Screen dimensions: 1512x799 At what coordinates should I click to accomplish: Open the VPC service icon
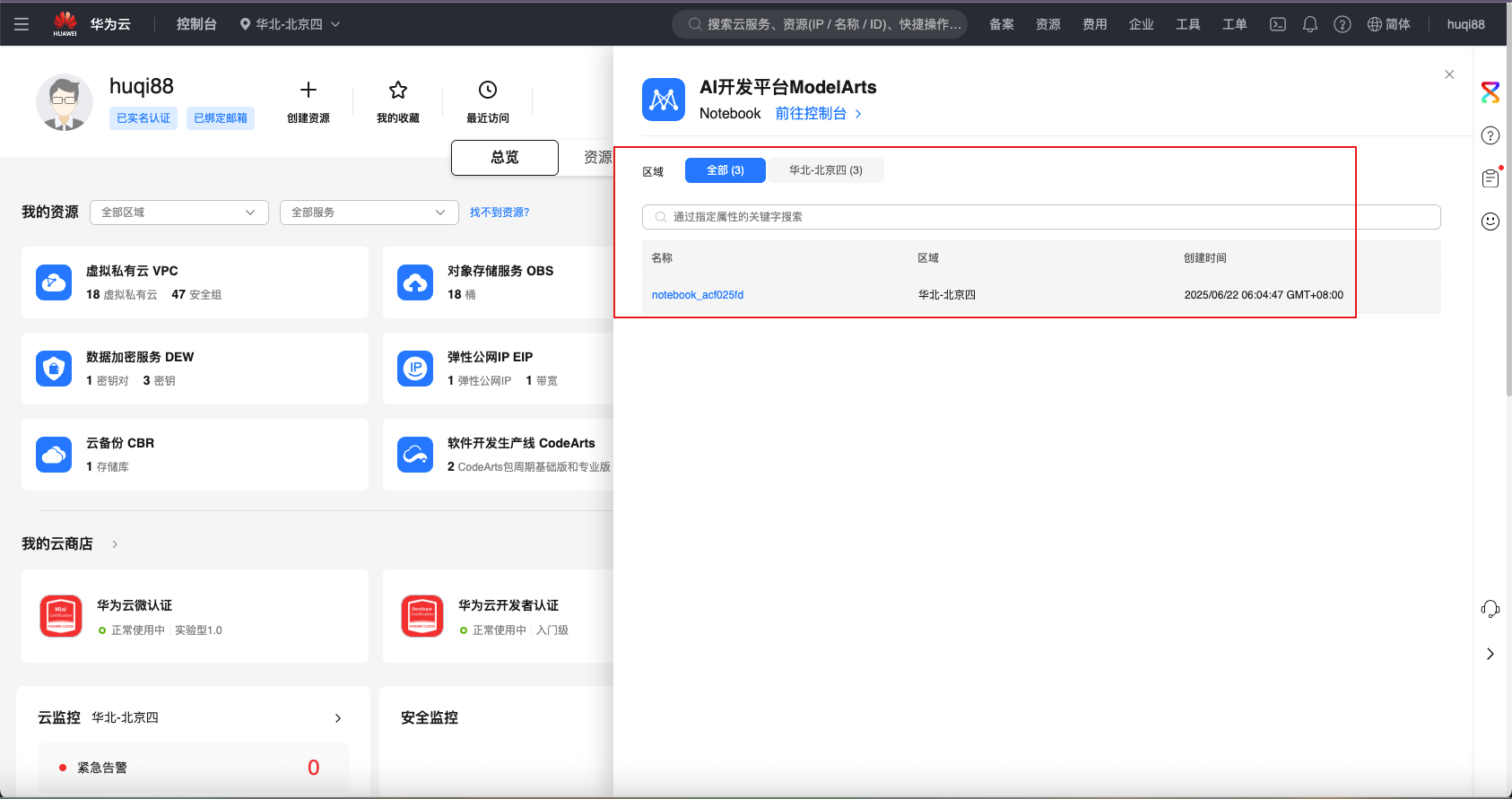click(x=54, y=282)
